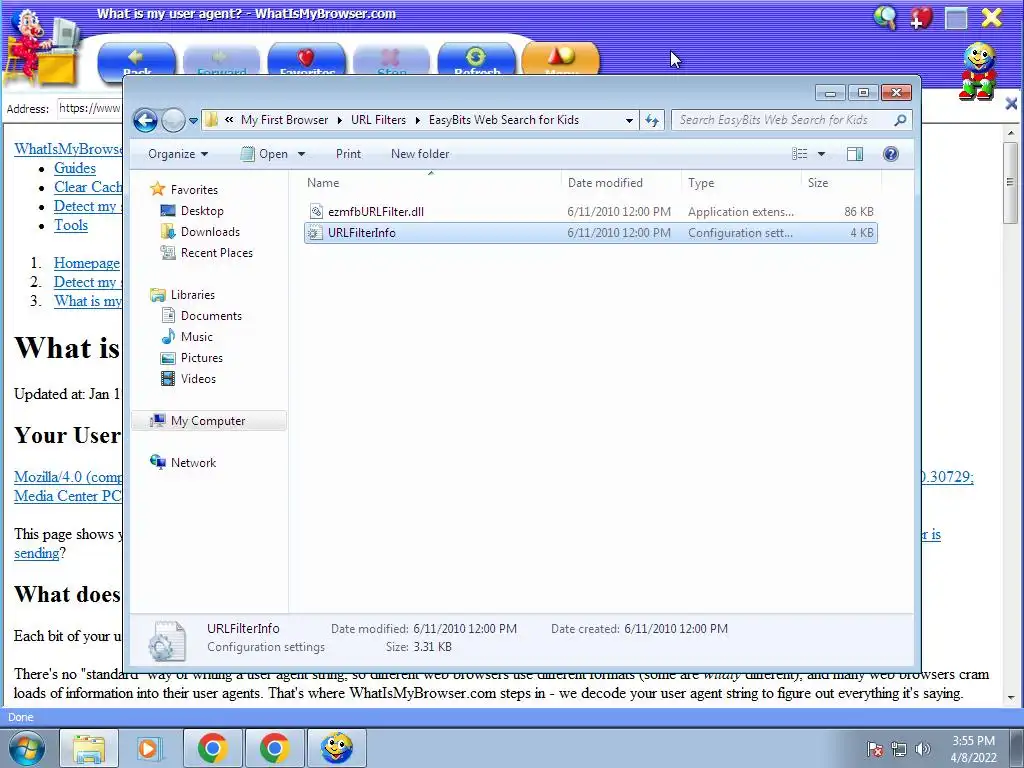Click the smiley mascot icon below title bar
The image size is (1024, 768).
(x=978, y=71)
